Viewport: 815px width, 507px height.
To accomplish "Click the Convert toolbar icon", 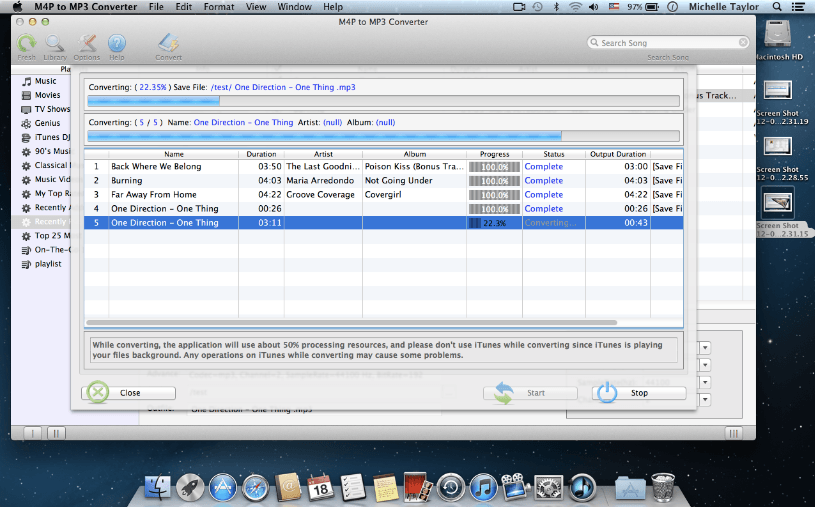I will [168, 44].
